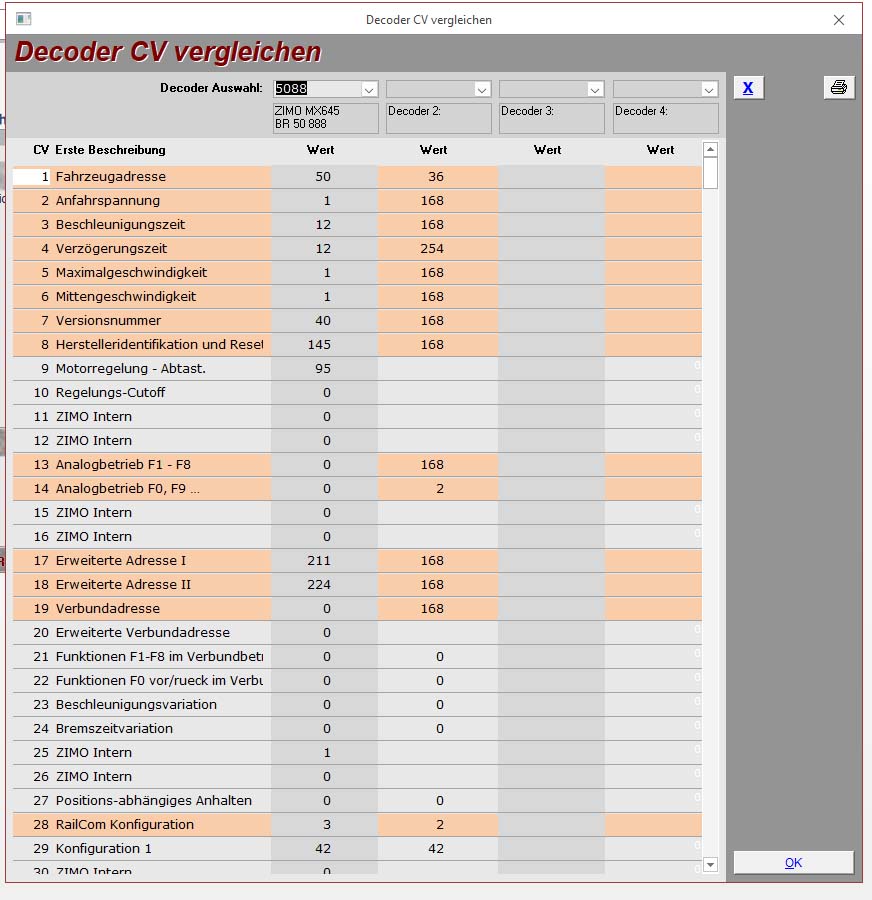The image size is (872, 900).
Task: Click value 3 for RailCom Konfiguration
Action: (x=327, y=825)
